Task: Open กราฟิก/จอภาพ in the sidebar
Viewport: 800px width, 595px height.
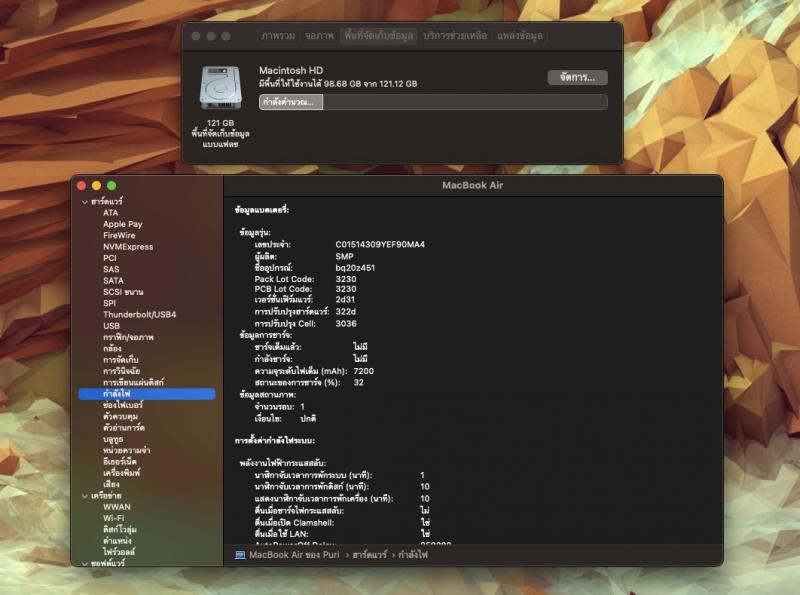Action: pyautogui.click(x=128, y=337)
